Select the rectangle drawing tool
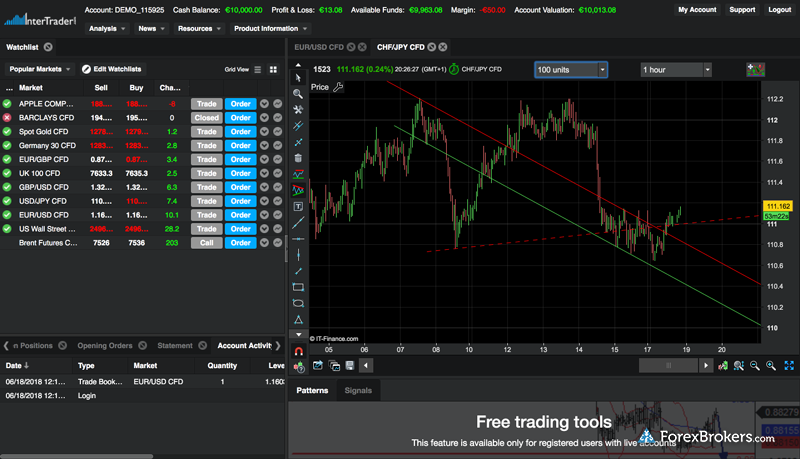Image resolution: width=800 pixels, height=459 pixels. click(x=298, y=287)
